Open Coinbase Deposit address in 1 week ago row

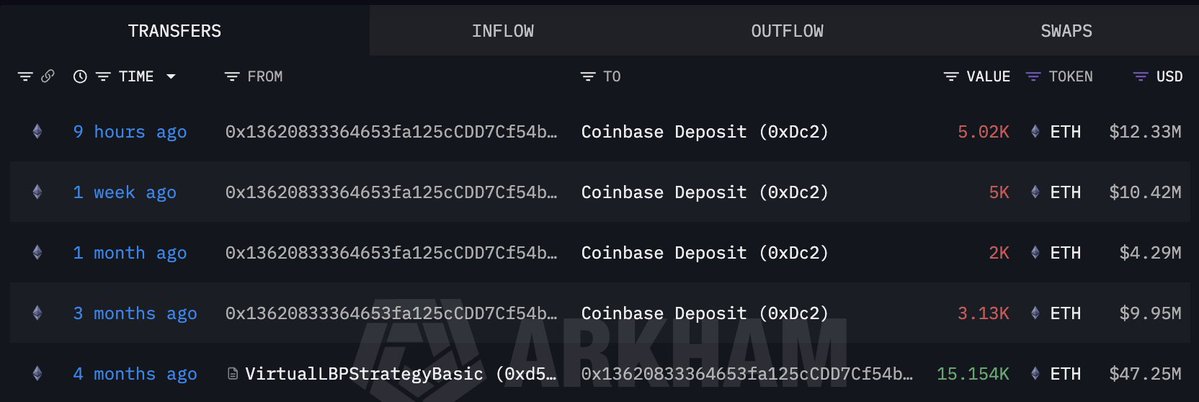coord(704,192)
